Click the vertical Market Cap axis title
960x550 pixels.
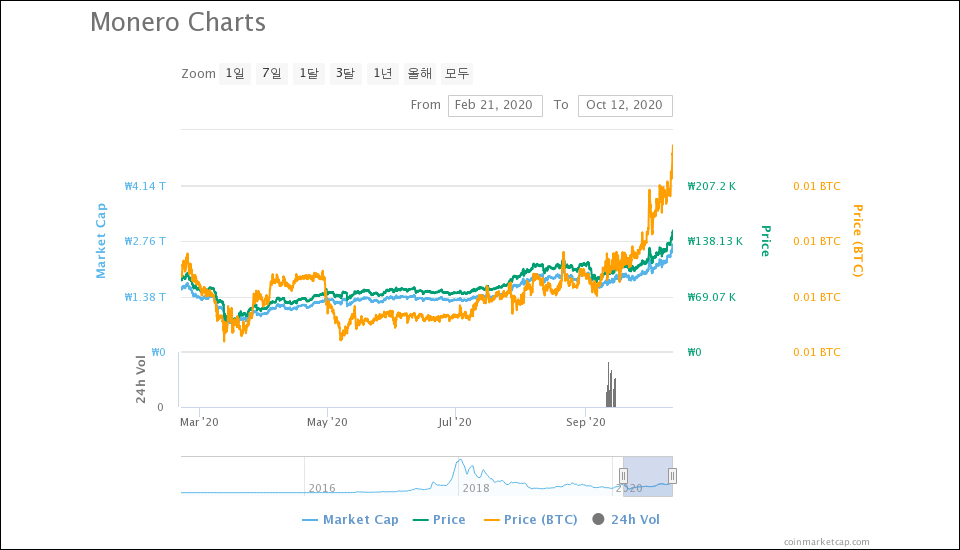pos(101,241)
